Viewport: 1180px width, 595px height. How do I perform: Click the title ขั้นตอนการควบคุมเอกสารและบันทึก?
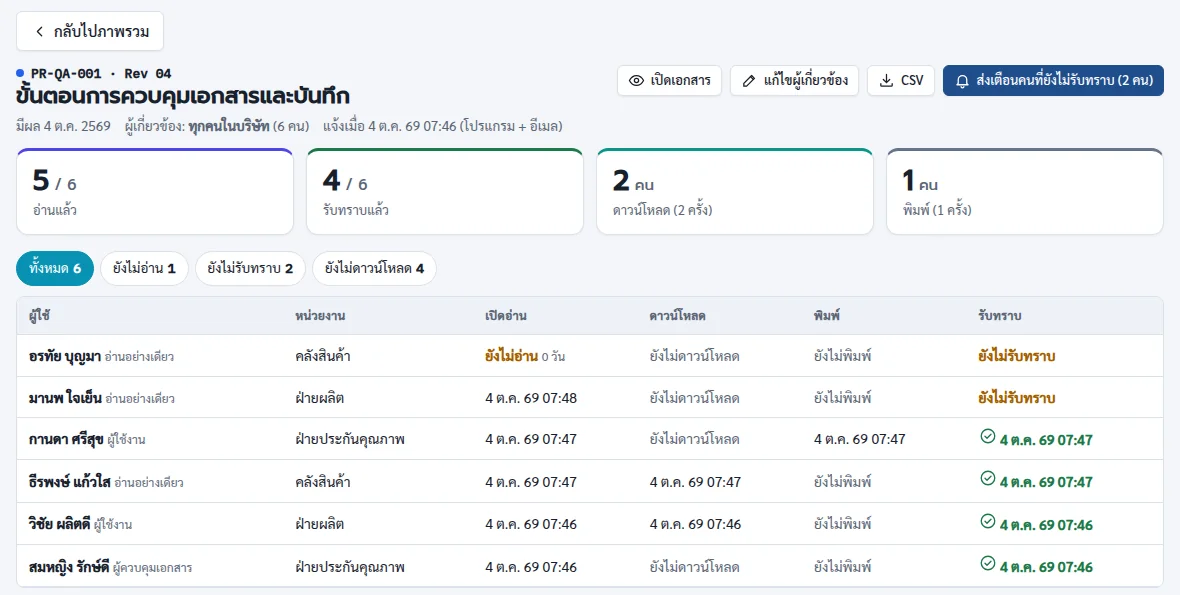coord(183,96)
